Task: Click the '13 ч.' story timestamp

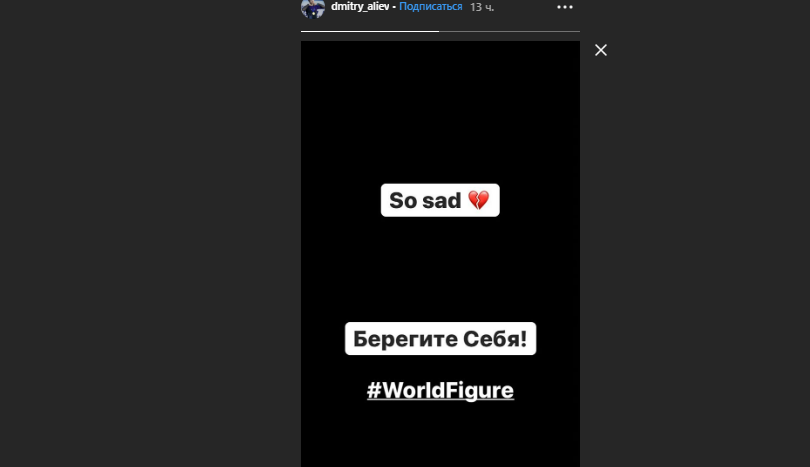Action: point(482,7)
